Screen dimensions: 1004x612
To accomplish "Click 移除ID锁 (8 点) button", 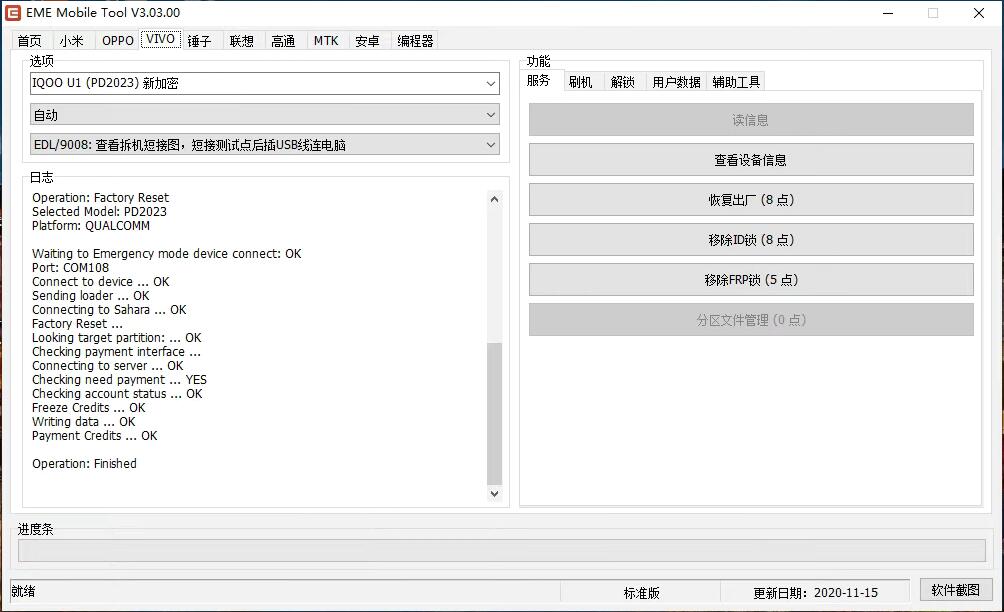I will (751, 239).
